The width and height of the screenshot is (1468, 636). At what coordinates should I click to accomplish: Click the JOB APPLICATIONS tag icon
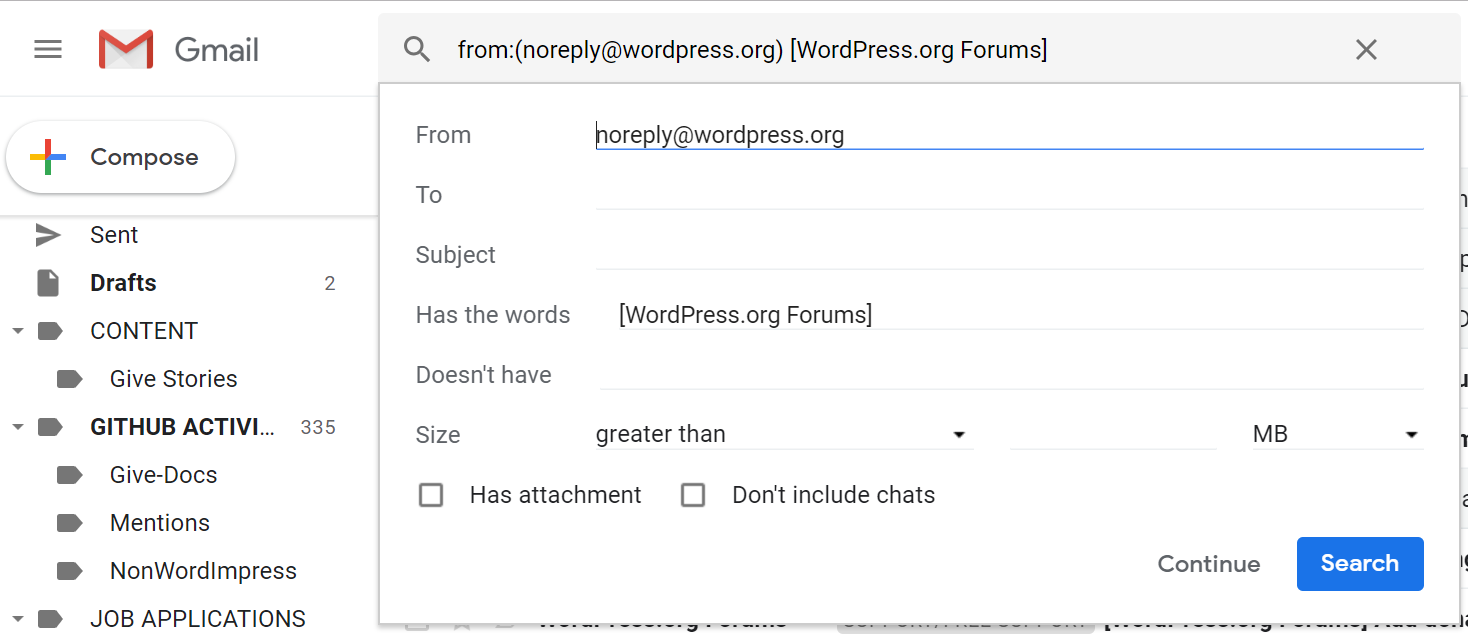[x=50, y=619]
